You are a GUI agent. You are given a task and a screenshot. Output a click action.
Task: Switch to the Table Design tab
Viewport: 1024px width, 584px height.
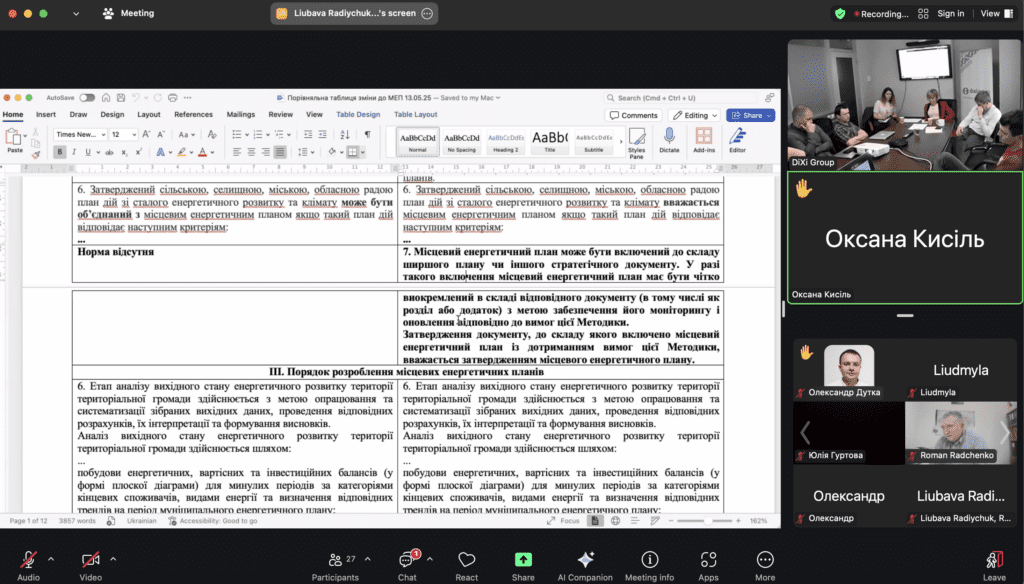tap(357, 114)
